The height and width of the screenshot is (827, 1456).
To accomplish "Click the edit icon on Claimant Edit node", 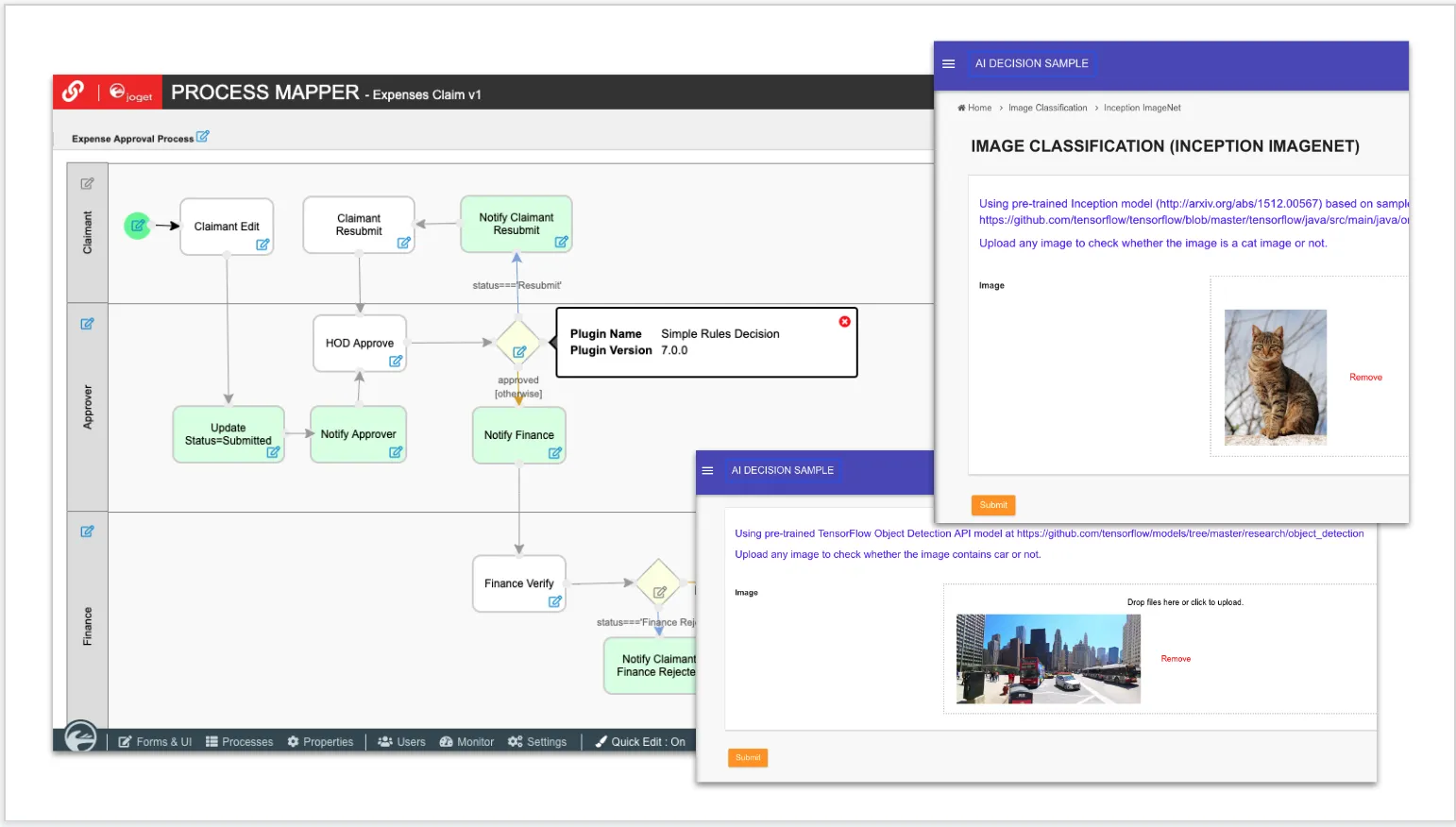I will point(262,245).
